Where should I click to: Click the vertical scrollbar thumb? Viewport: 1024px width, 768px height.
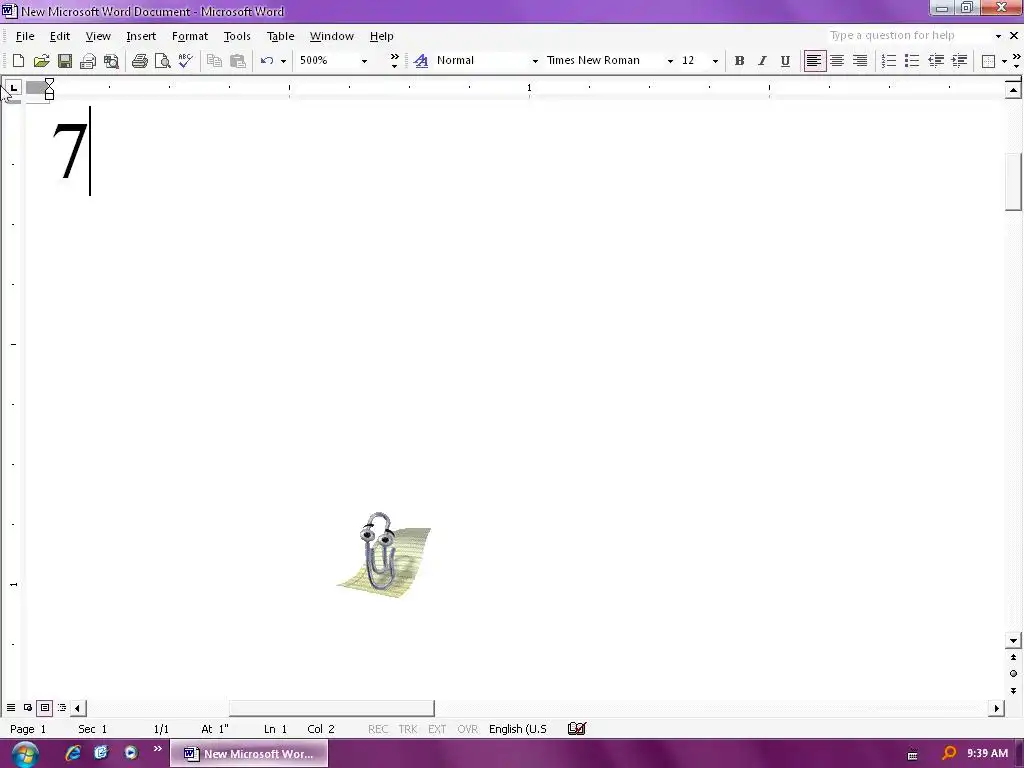click(1013, 182)
